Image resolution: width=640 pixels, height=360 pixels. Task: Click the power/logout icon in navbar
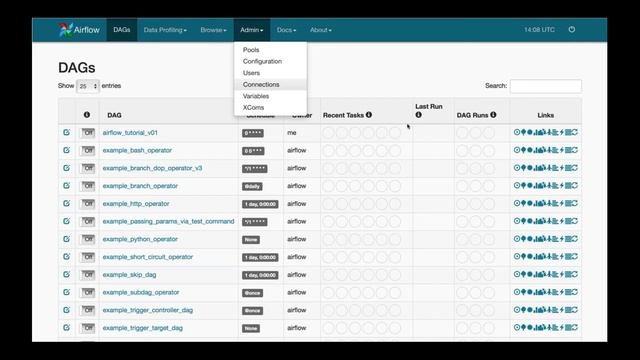pos(571,29)
